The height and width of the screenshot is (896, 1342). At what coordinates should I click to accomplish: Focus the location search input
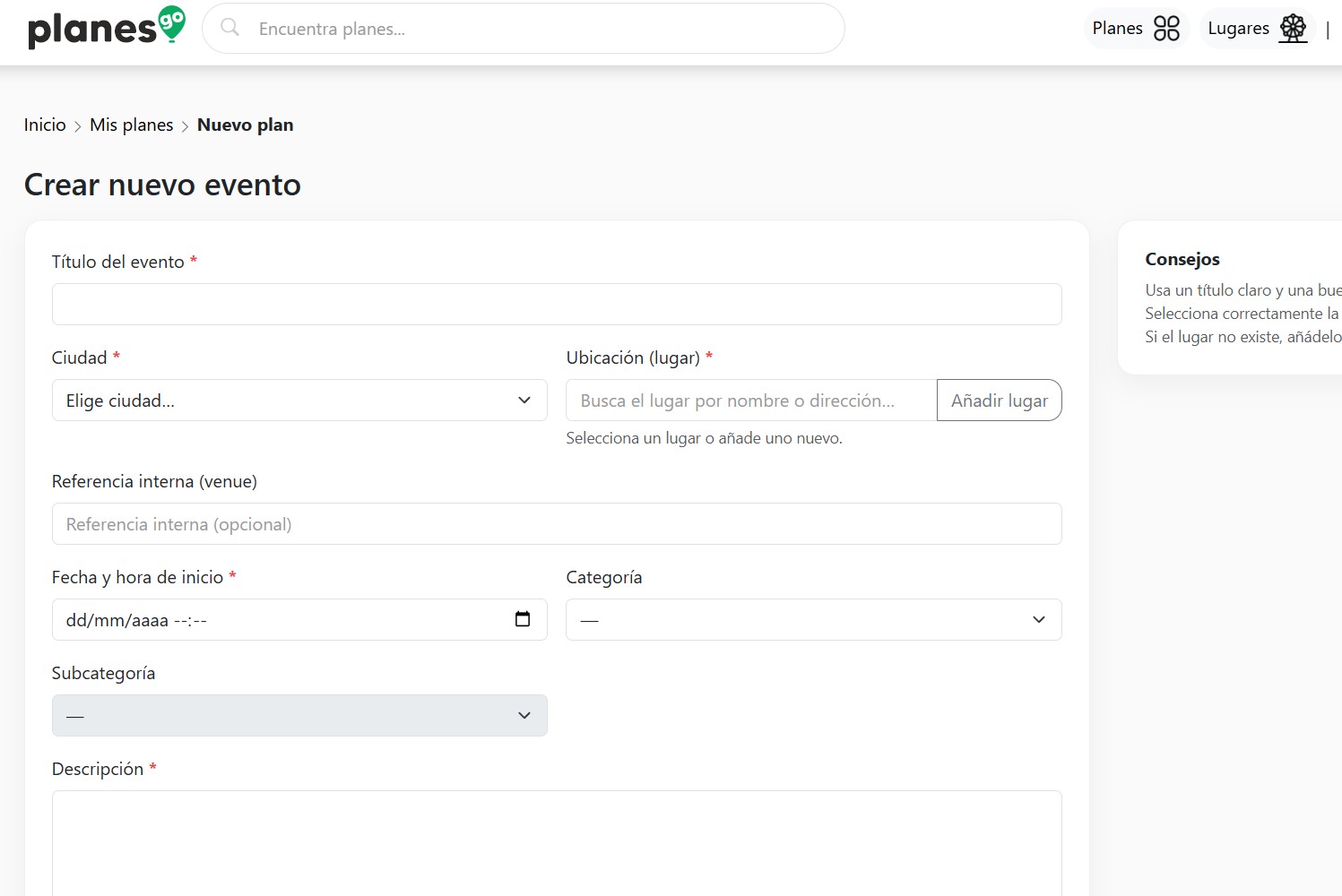(x=751, y=401)
